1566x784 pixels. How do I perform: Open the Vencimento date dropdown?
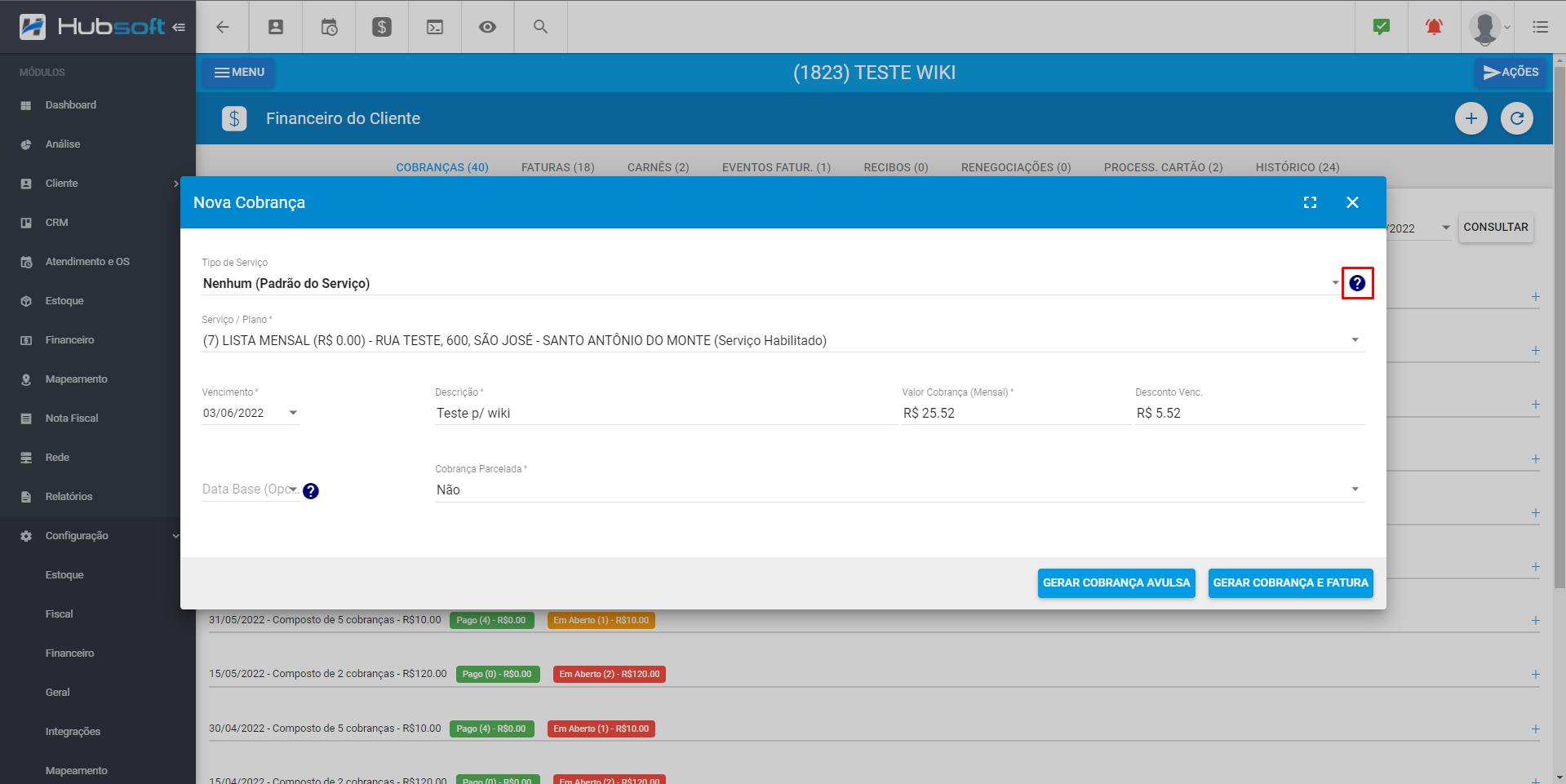tap(251, 414)
